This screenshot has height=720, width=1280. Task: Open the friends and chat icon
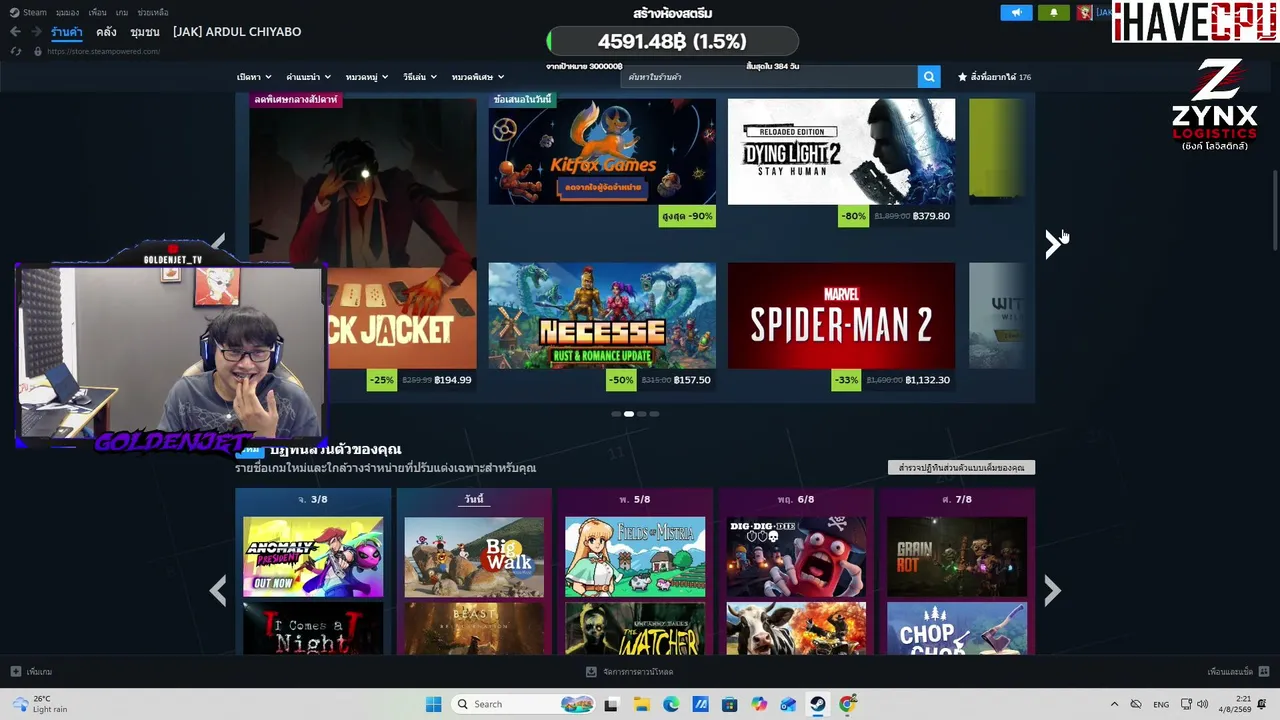pos(1264,672)
